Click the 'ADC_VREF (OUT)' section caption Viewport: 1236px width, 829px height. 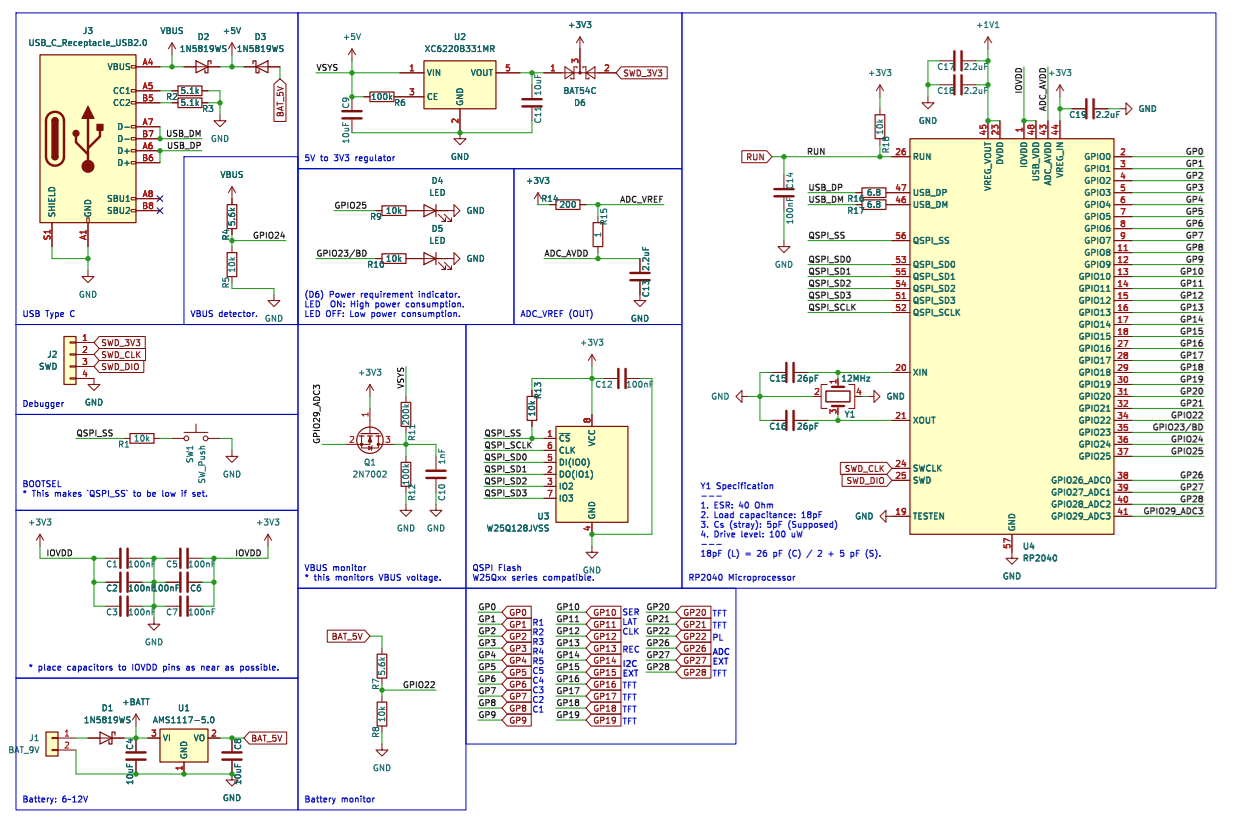coord(556,314)
